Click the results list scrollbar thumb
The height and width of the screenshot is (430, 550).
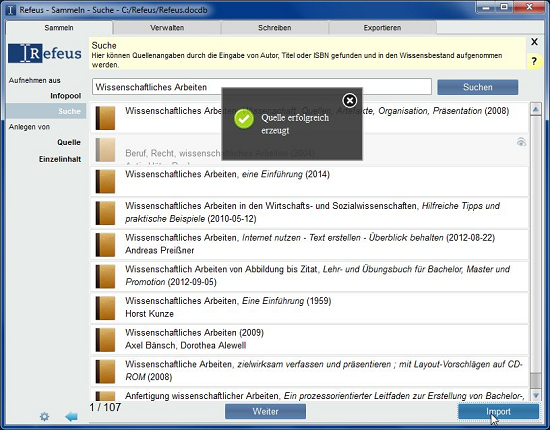[x=536, y=381]
